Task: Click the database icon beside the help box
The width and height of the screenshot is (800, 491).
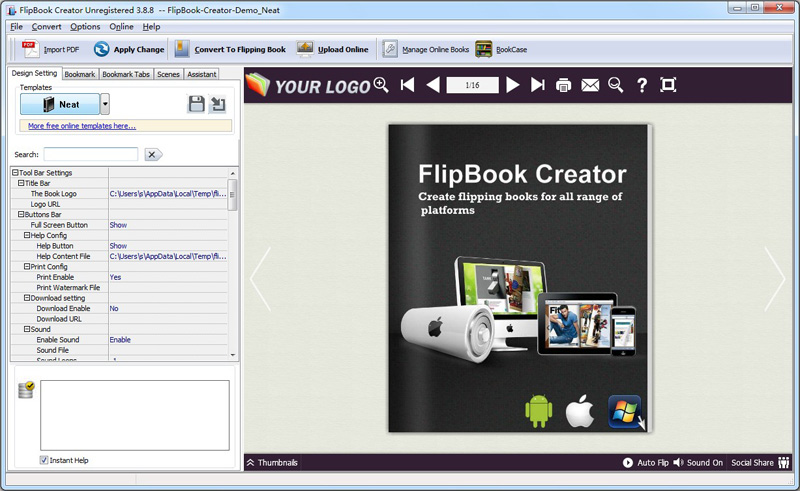Action: (x=26, y=389)
